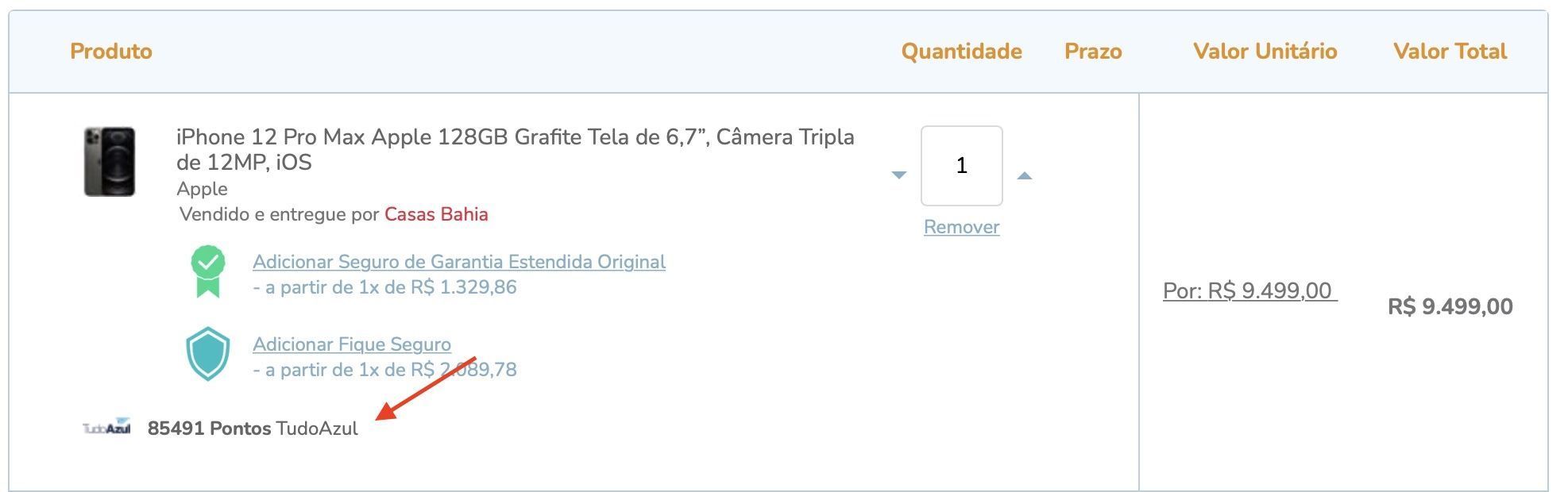Click the green warranty ribbon badge icon
This screenshot has width=1568, height=492.
(207, 271)
